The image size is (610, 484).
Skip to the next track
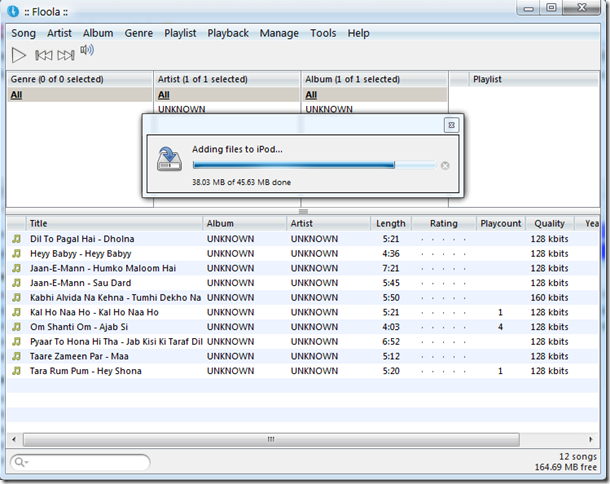tap(66, 55)
